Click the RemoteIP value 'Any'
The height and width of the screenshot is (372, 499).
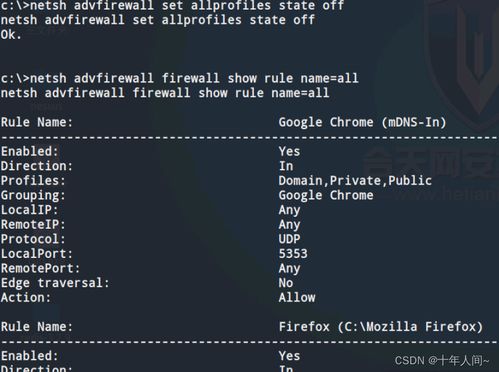(x=289, y=225)
